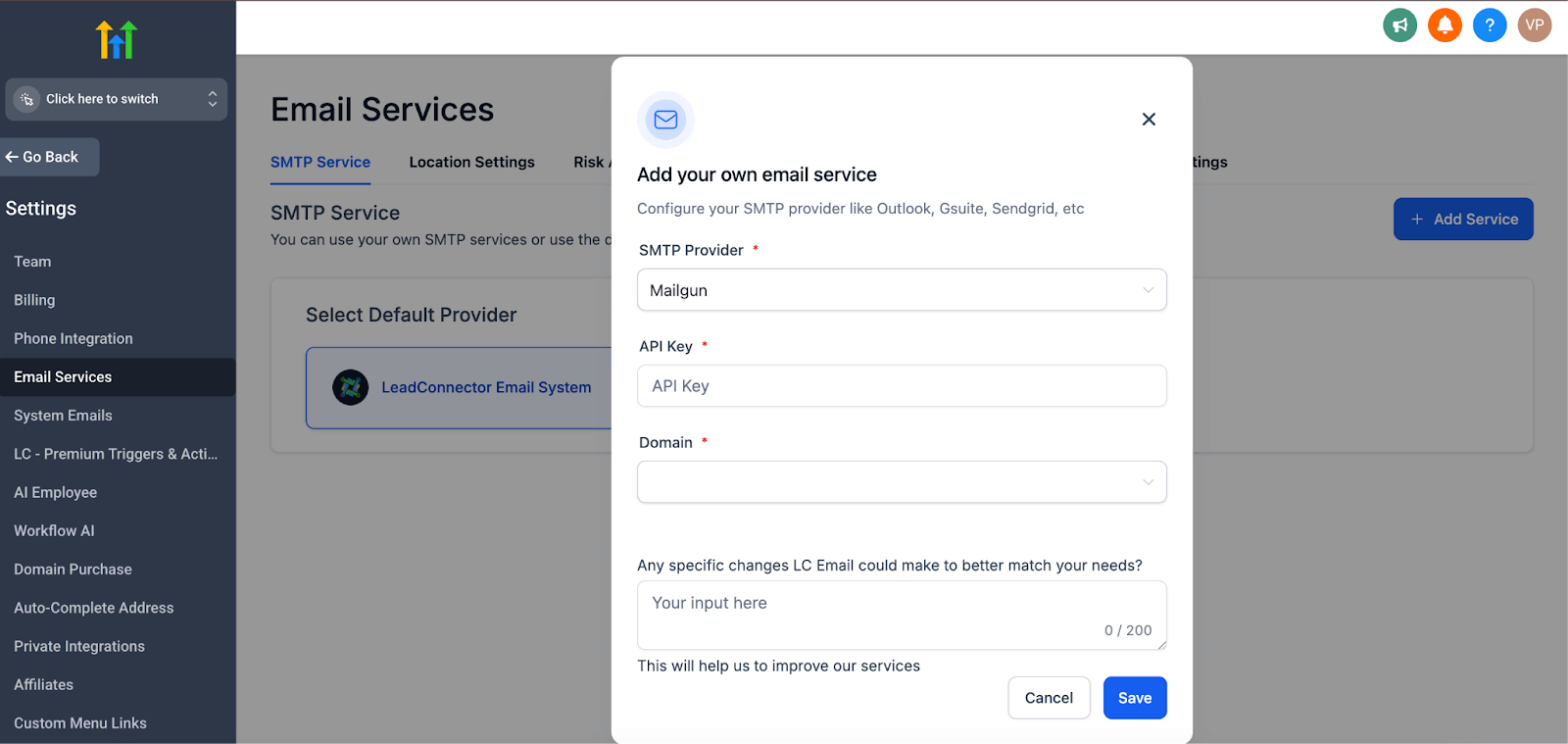
Task: Open the blue help question mark icon
Action: click(x=1490, y=25)
